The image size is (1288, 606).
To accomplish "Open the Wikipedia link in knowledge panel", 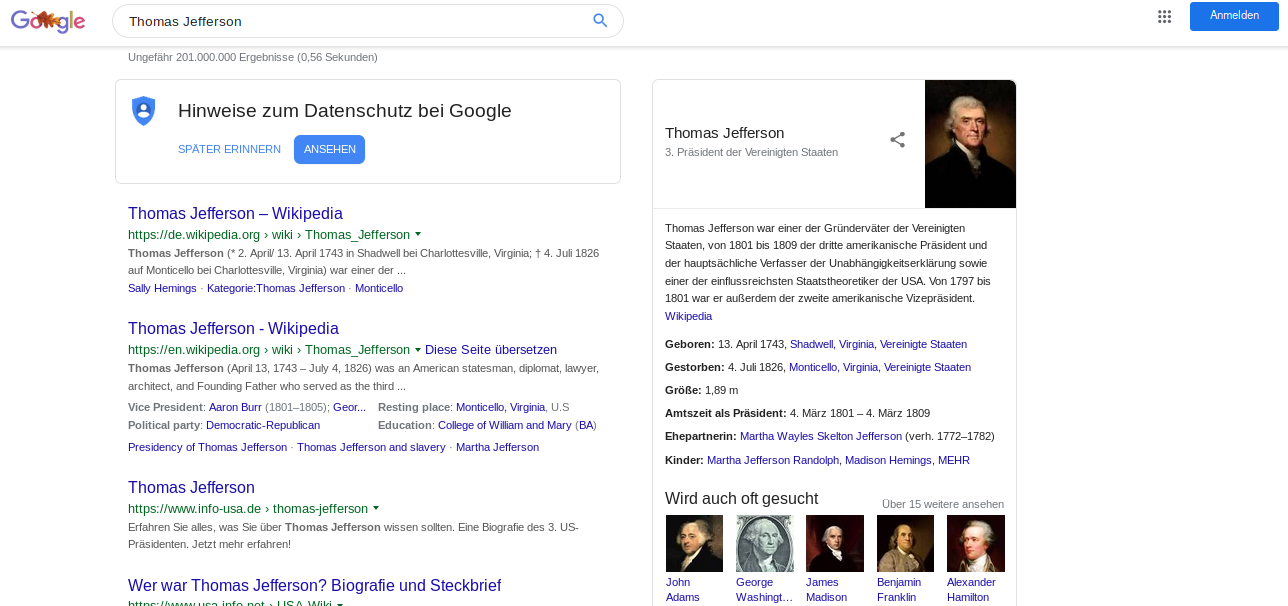I will point(688,316).
